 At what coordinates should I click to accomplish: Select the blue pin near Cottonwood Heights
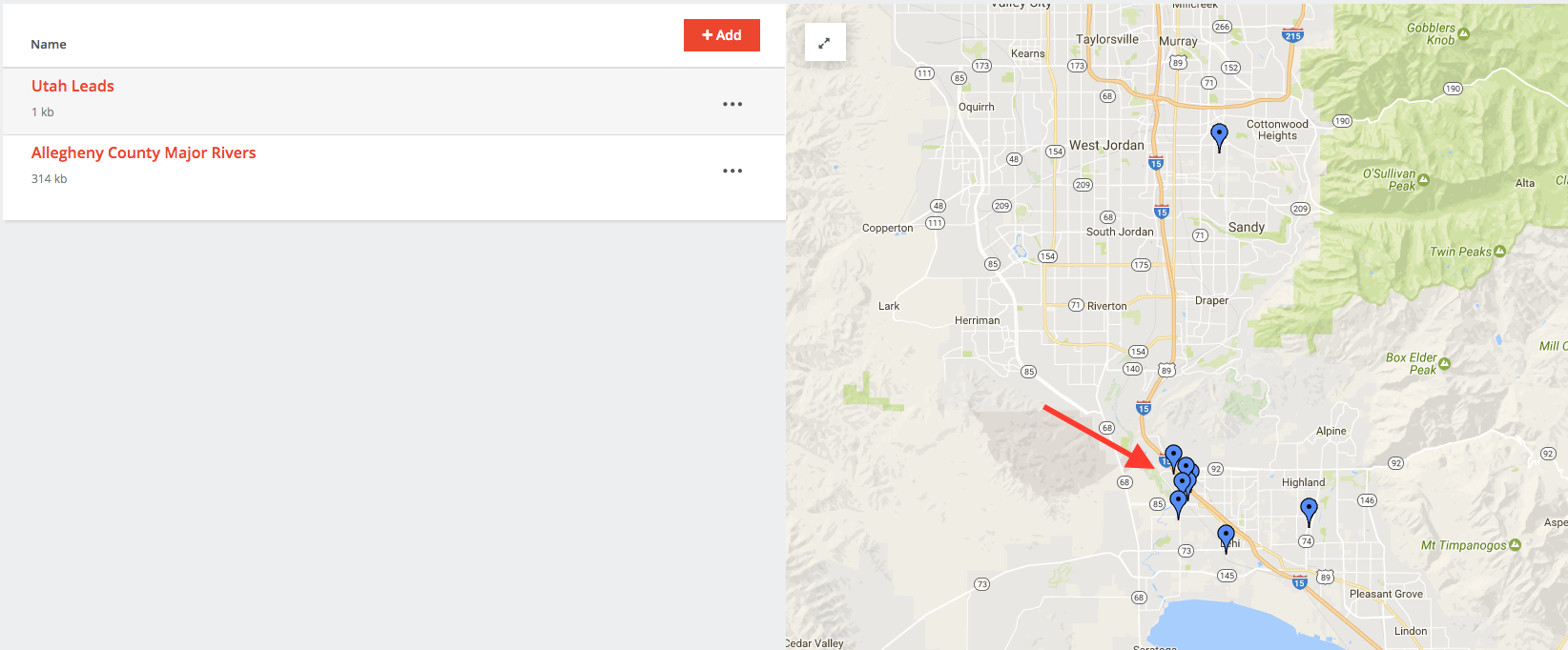[1219, 137]
